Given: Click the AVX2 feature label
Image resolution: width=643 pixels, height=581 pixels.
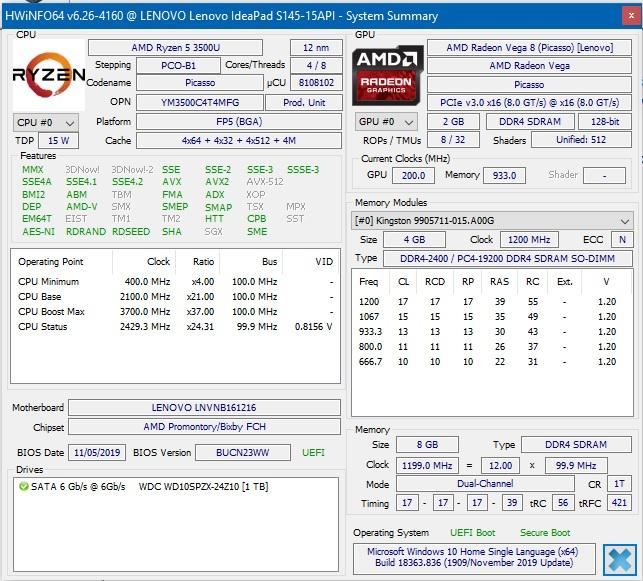Looking at the screenshot, I should [x=217, y=182].
